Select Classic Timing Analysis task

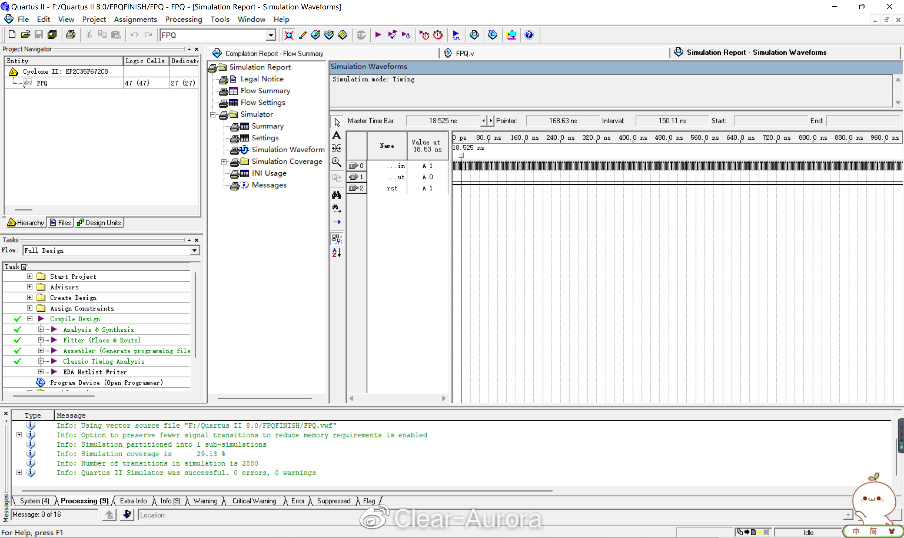(103, 361)
